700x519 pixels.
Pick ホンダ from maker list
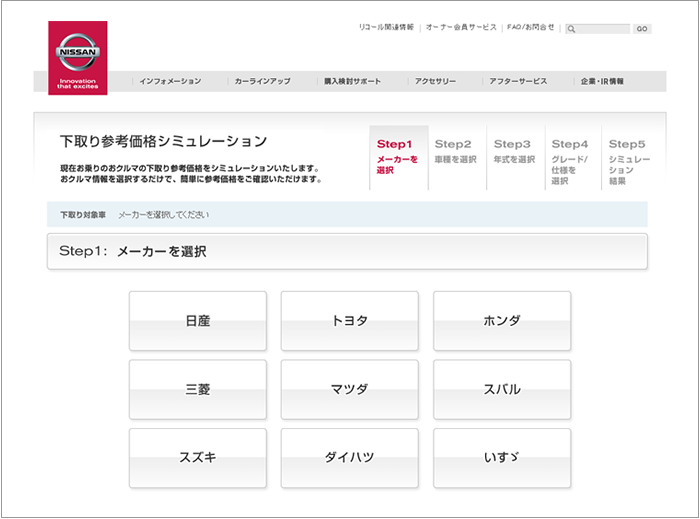click(x=501, y=321)
